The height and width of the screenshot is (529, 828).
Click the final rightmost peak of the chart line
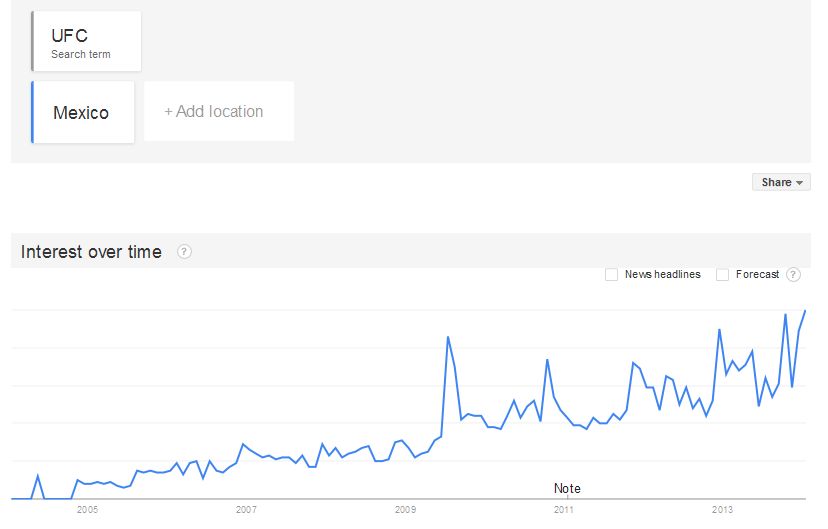[805, 311]
